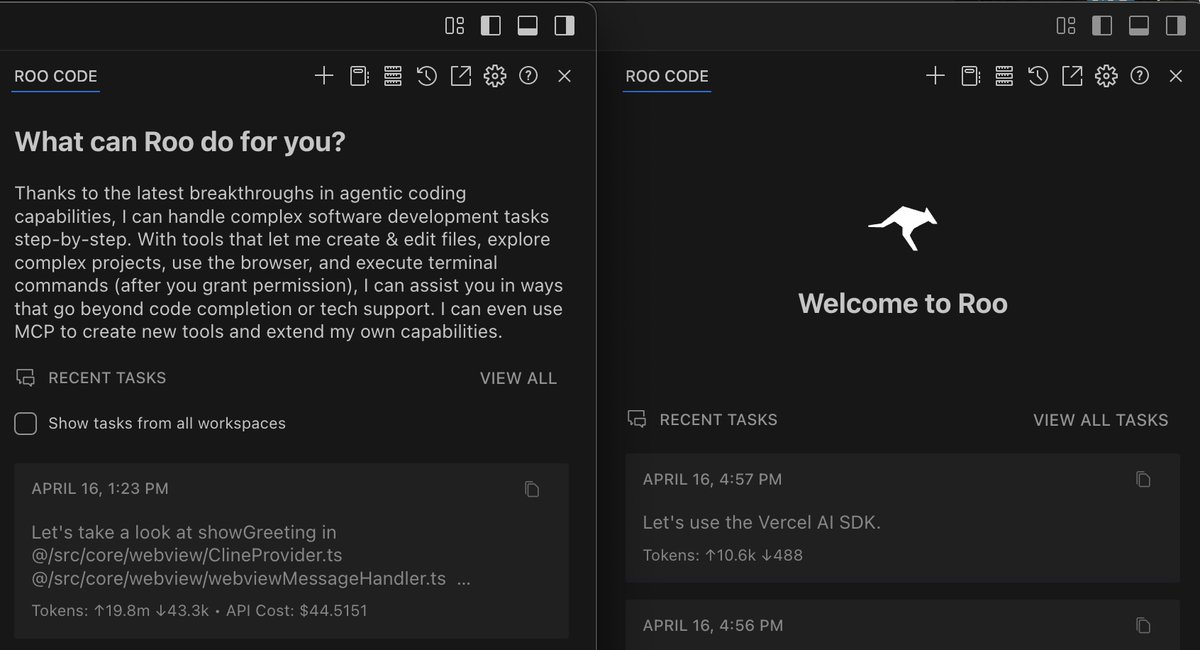1200x650 pixels.
Task: Click VIEW ALL in left panel
Action: [x=518, y=378]
